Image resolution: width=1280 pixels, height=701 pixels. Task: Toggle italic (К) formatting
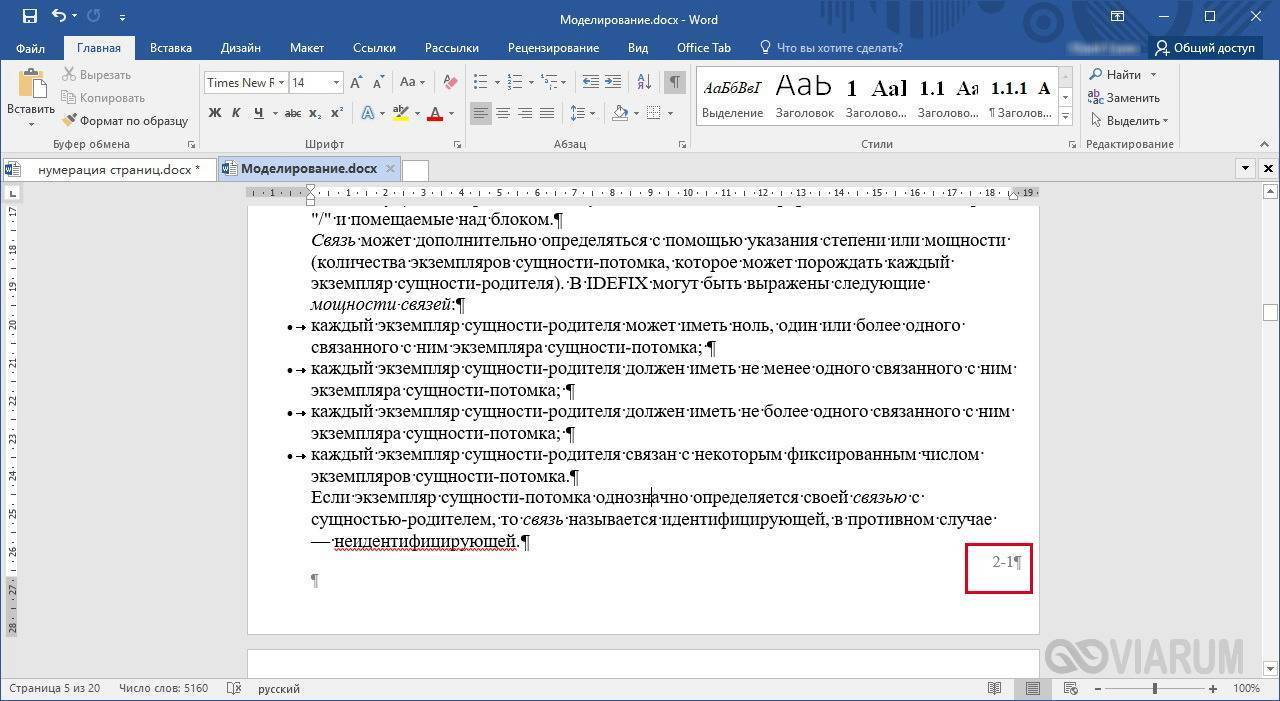coord(237,113)
